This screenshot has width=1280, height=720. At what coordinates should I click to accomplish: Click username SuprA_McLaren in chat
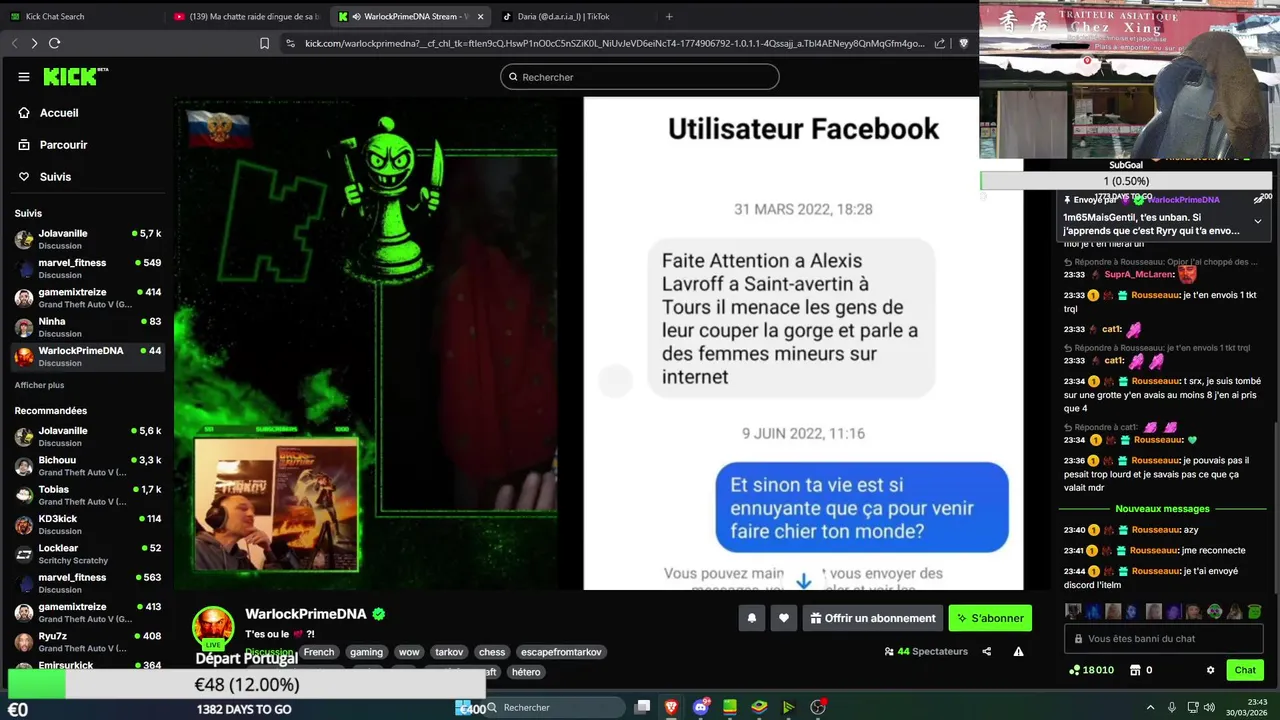coord(1139,274)
